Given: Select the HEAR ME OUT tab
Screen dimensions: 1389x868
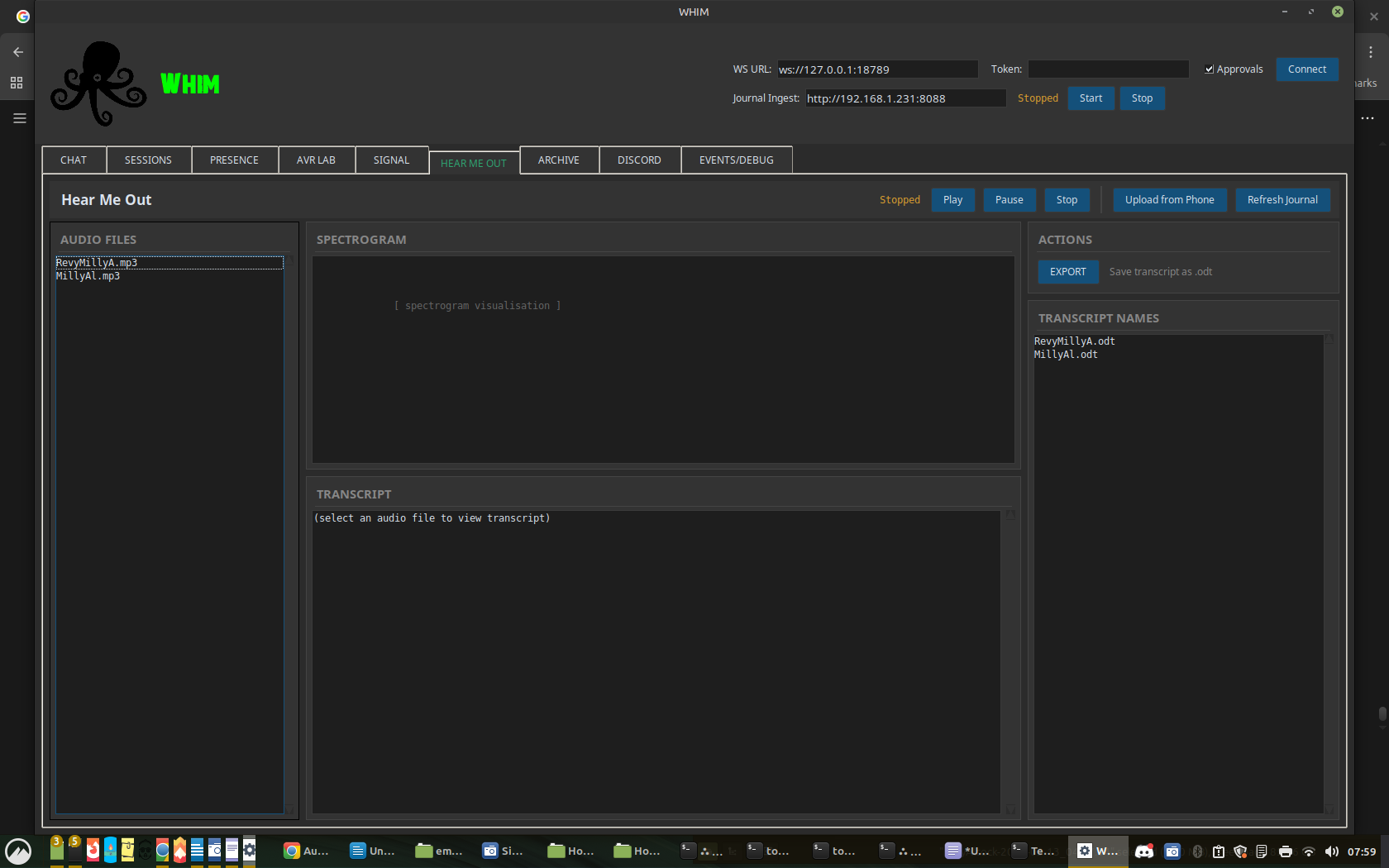Looking at the screenshot, I should 474,163.
